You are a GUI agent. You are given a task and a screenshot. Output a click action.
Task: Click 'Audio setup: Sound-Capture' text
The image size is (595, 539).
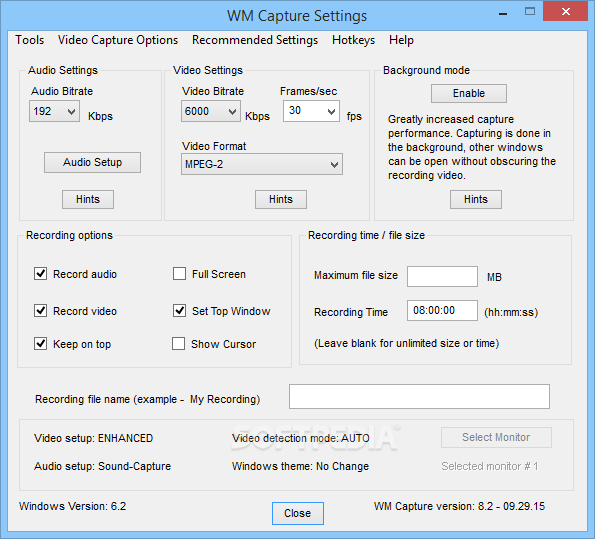[x=102, y=466]
